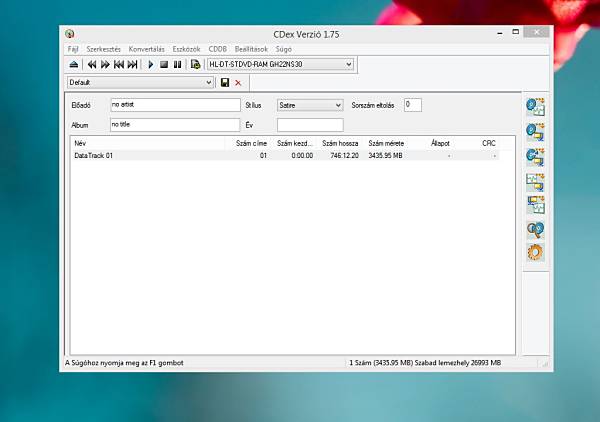The image size is (600, 422).
Task: Stop playback with the stop button
Action: tap(164, 65)
